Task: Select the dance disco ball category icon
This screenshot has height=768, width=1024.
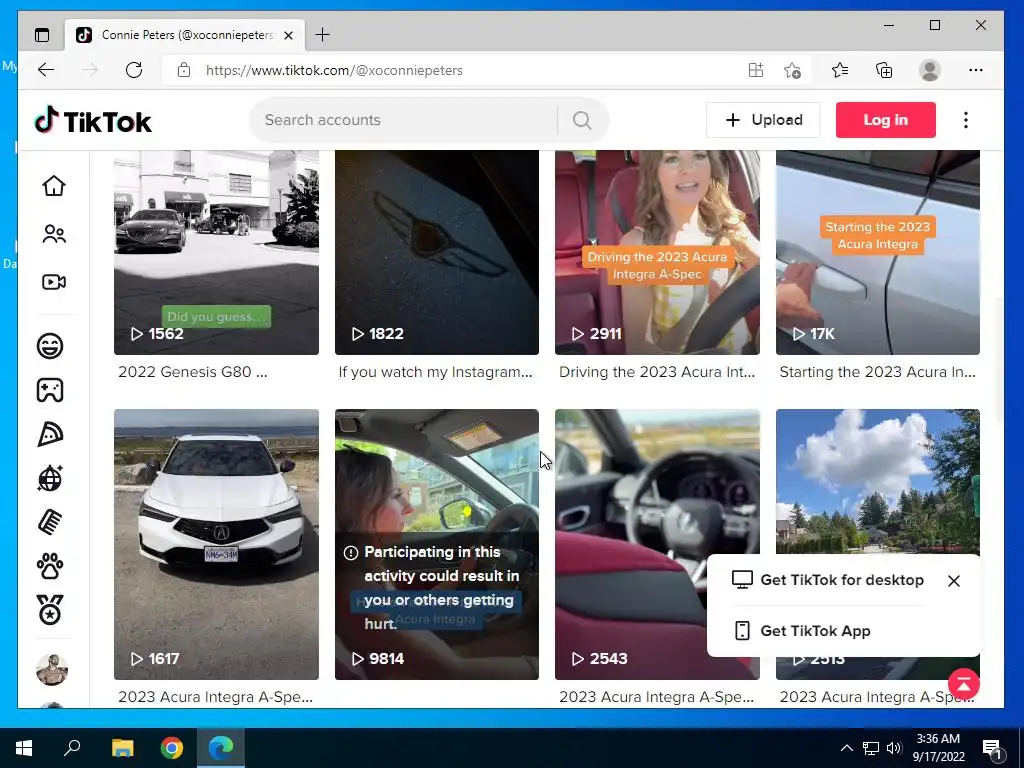Action: tap(50, 478)
